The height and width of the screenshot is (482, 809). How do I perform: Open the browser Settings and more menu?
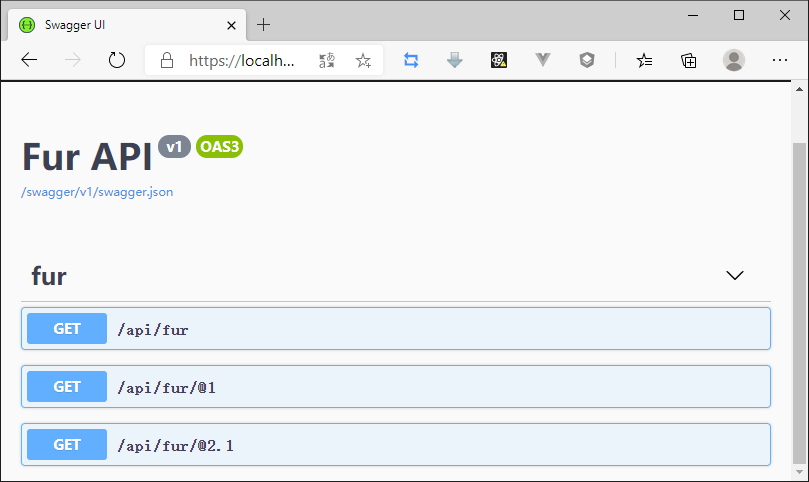pyautogui.click(x=780, y=60)
